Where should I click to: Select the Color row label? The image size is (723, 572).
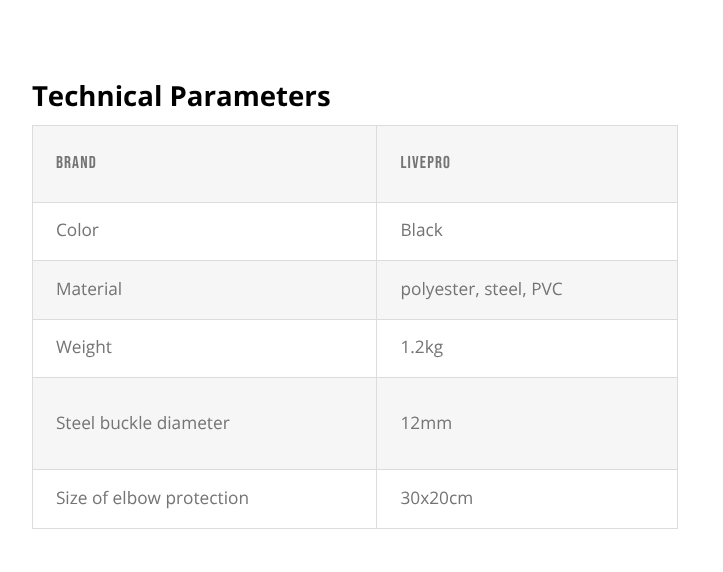tap(77, 230)
